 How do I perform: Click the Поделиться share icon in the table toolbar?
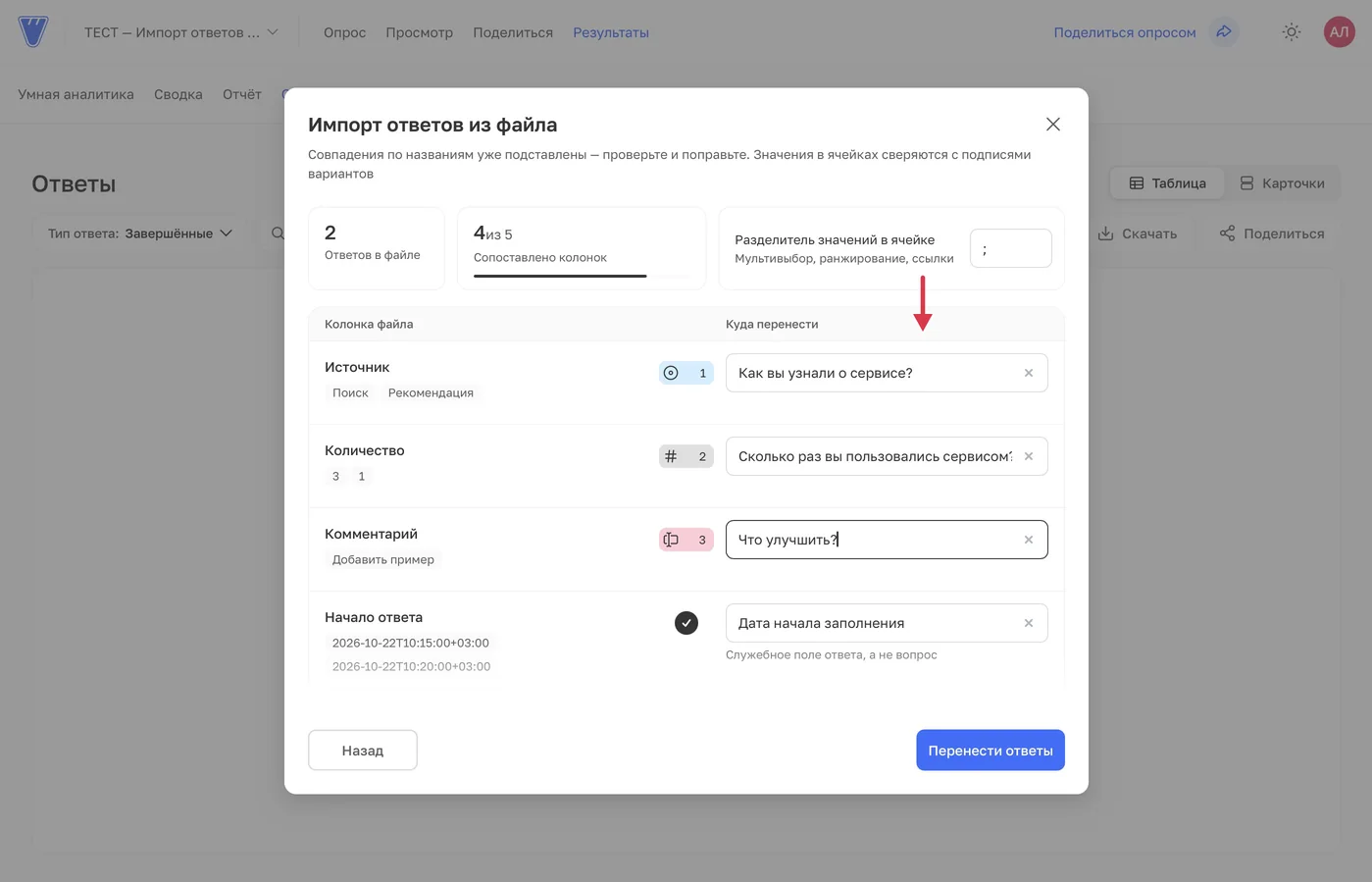coord(1227,233)
